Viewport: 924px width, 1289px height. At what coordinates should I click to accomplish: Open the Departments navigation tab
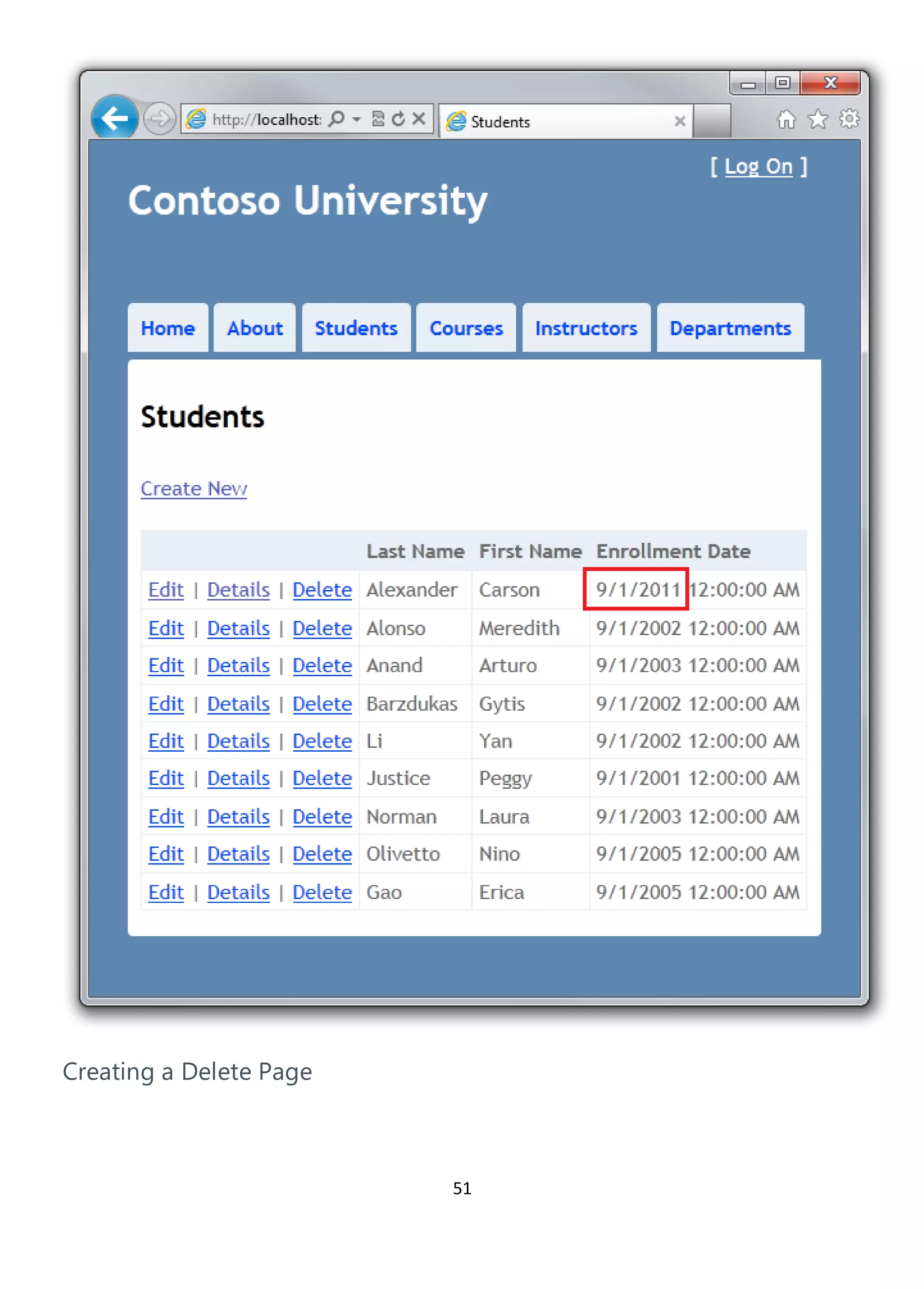click(730, 328)
